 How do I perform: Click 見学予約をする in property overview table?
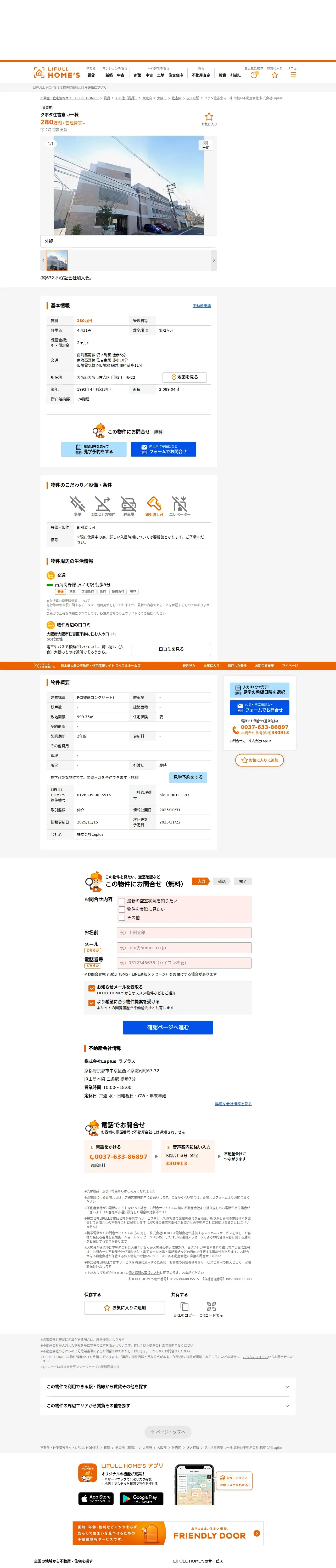188,777
